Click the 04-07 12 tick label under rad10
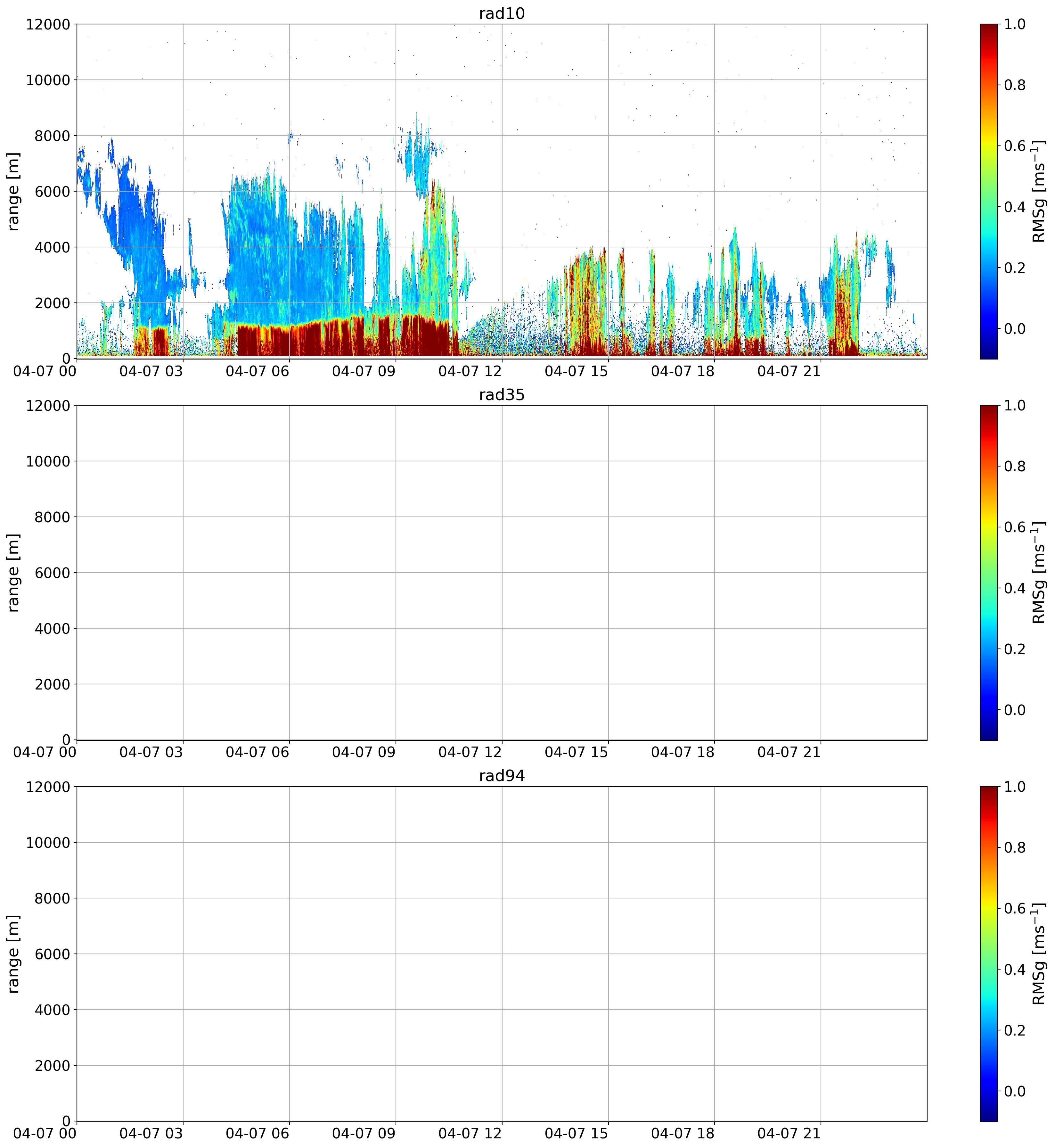This screenshot has height=1148, width=1055. 470,371
